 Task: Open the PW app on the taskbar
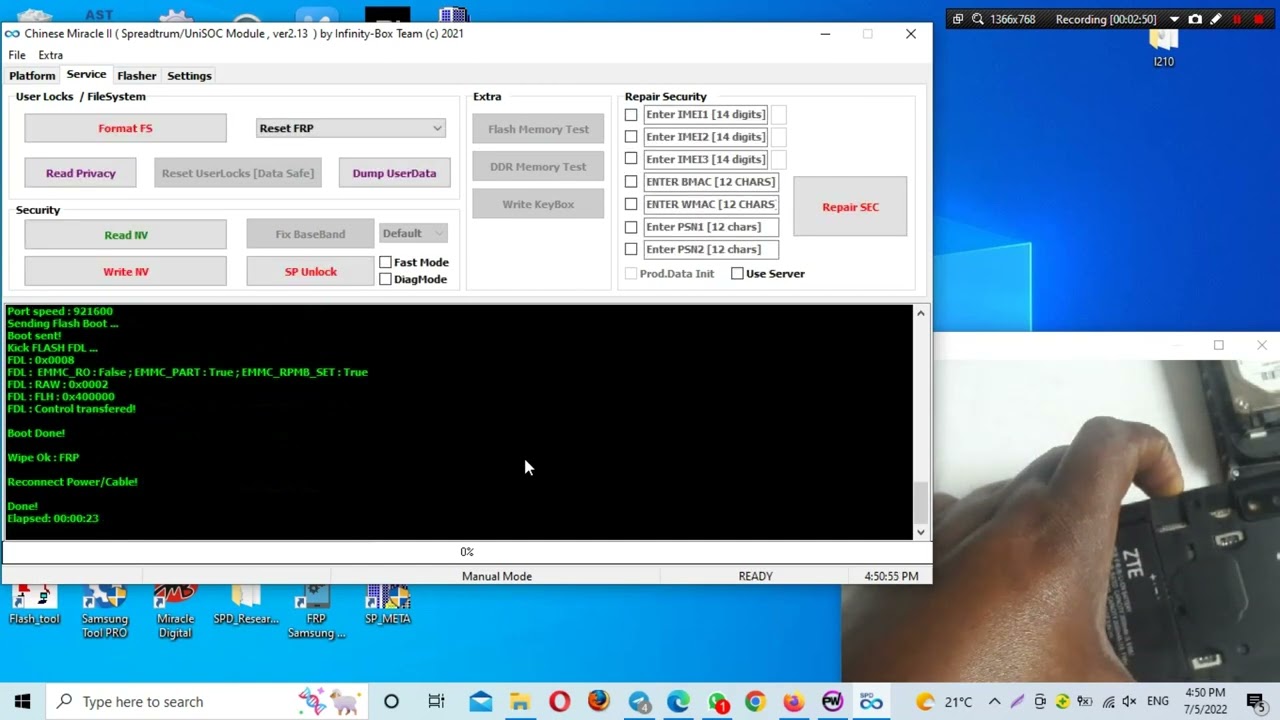click(832, 701)
